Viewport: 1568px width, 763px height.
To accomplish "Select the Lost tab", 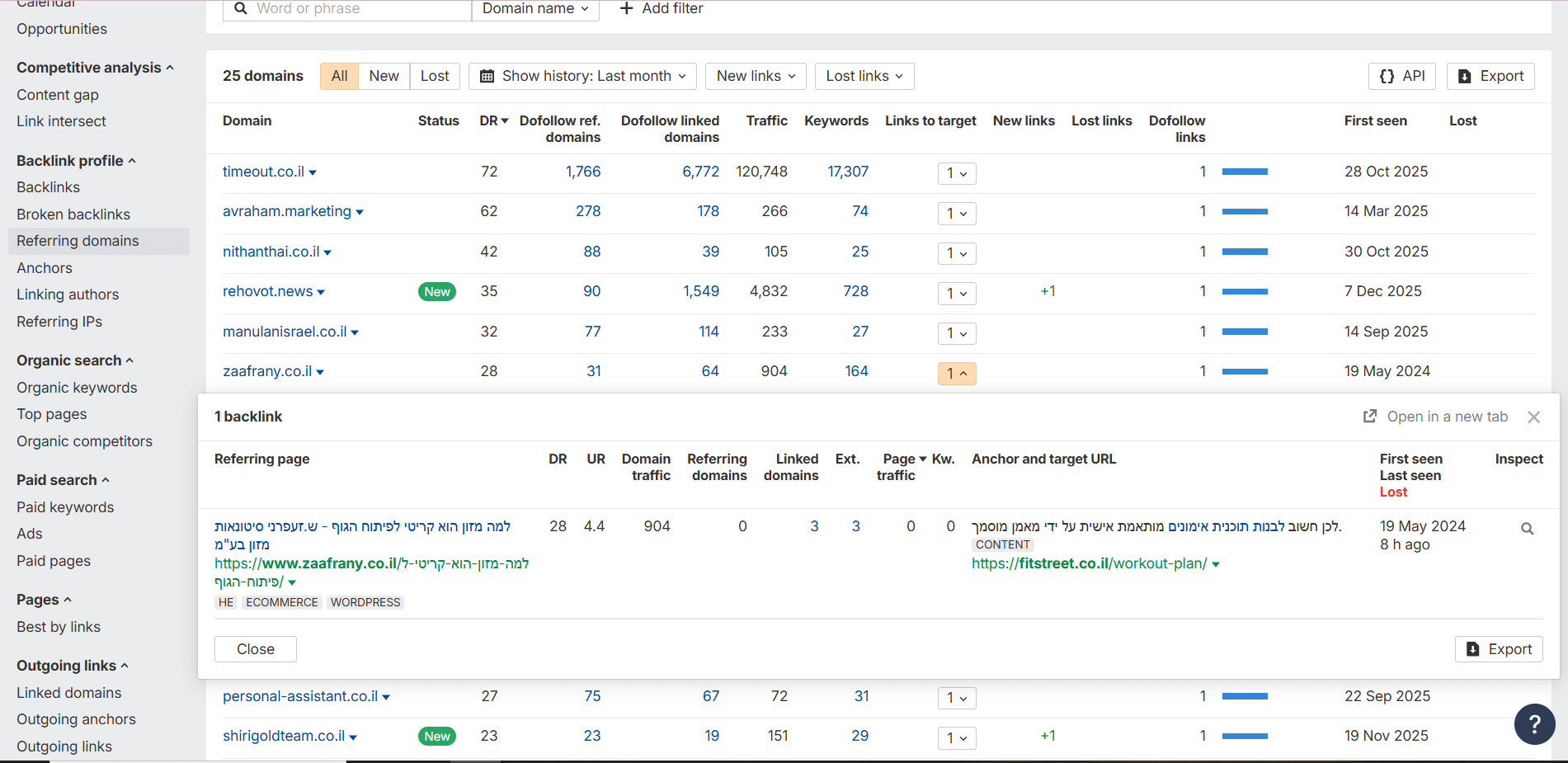I will pos(435,76).
